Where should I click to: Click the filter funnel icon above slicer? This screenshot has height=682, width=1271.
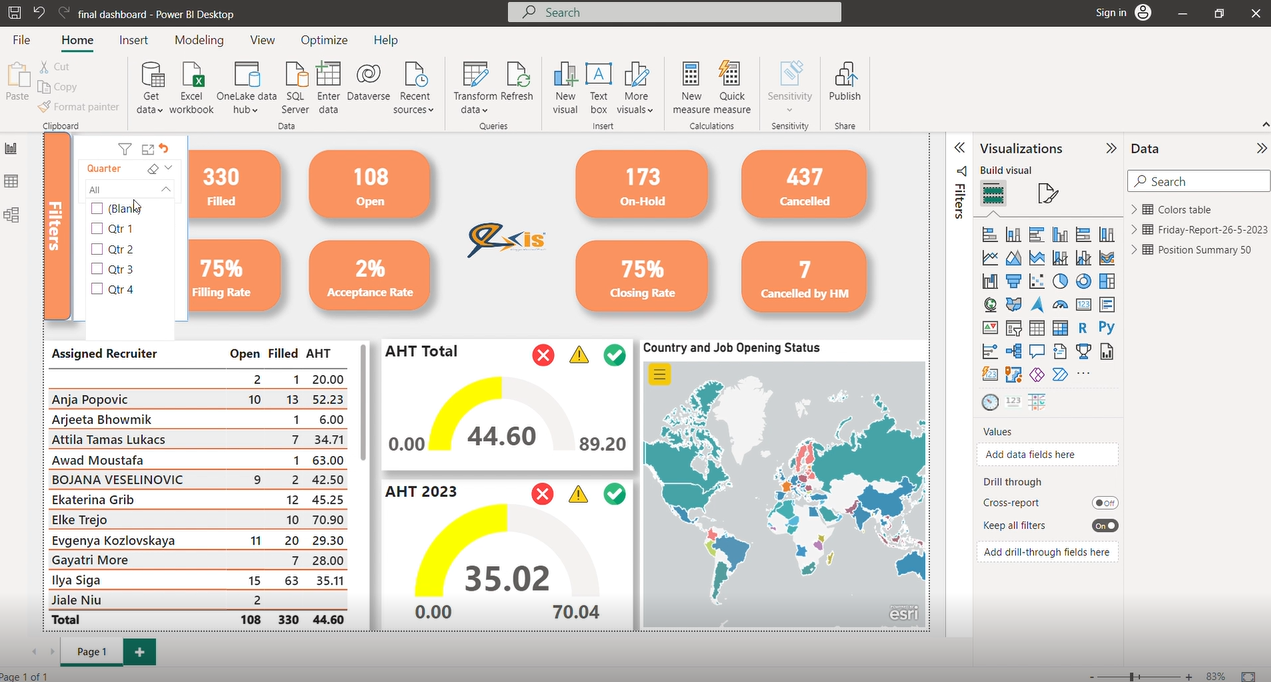click(124, 149)
